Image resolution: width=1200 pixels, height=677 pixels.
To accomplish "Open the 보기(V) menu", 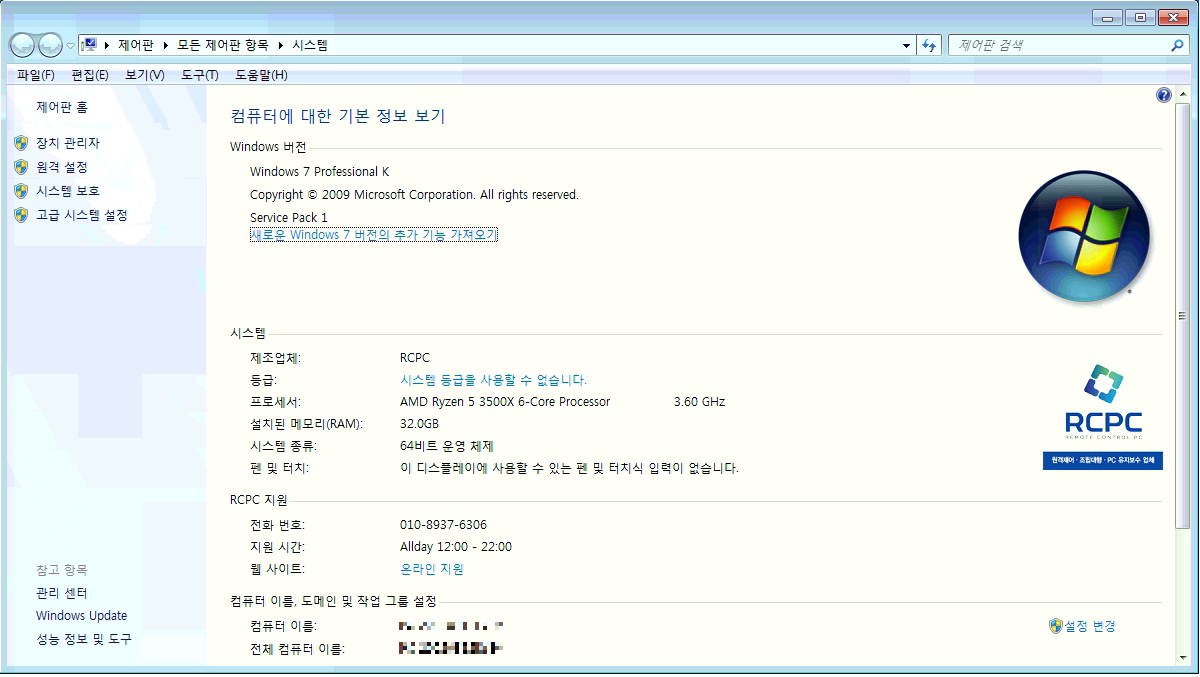I will (x=144, y=75).
